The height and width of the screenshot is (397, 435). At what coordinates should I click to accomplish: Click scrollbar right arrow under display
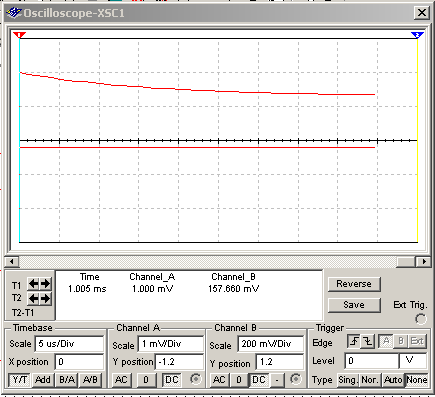click(x=423, y=262)
